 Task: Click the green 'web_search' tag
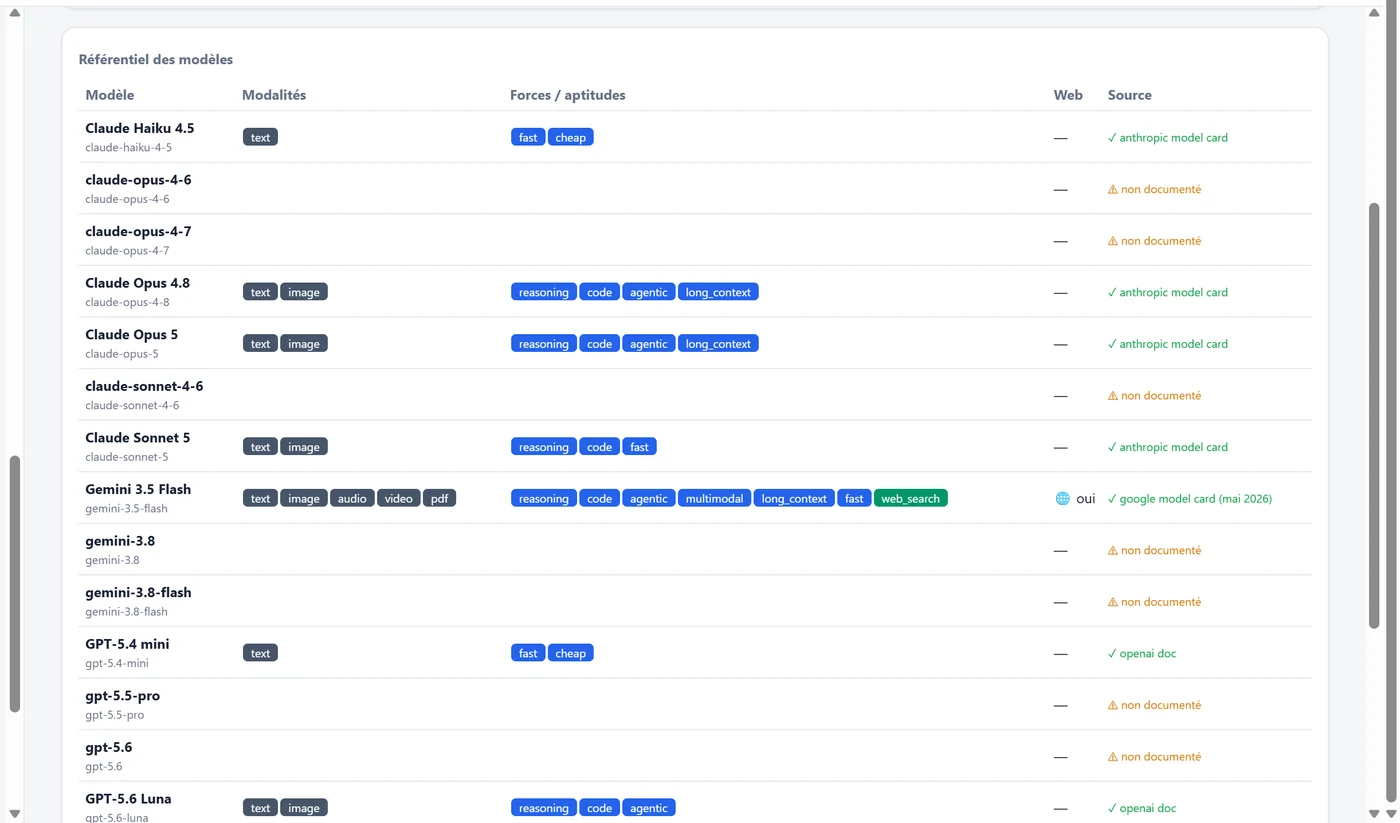(x=910, y=498)
